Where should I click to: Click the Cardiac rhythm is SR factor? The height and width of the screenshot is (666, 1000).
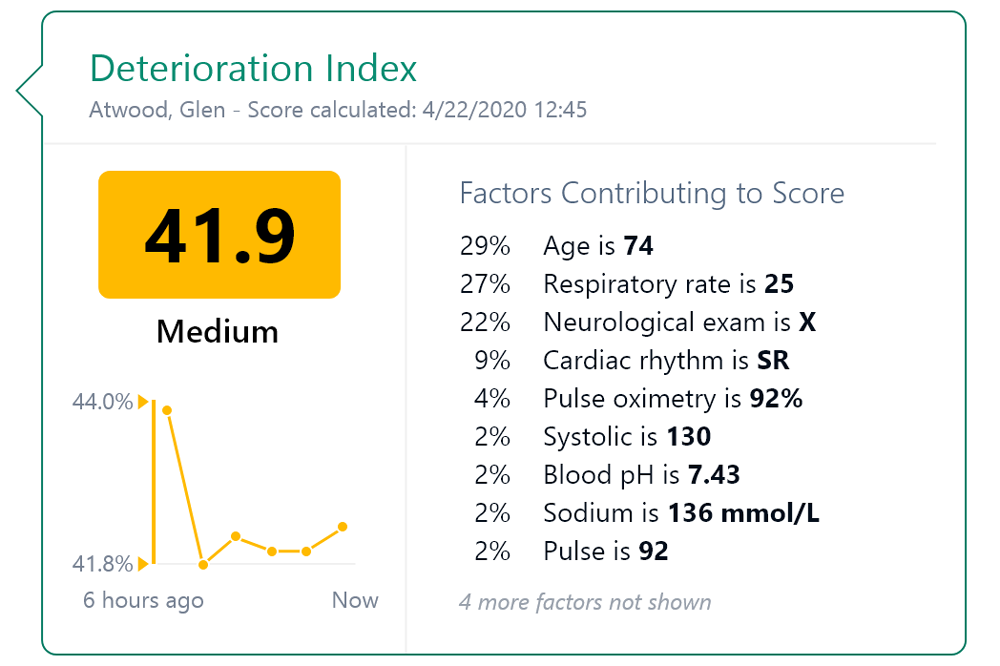tap(666, 360)
